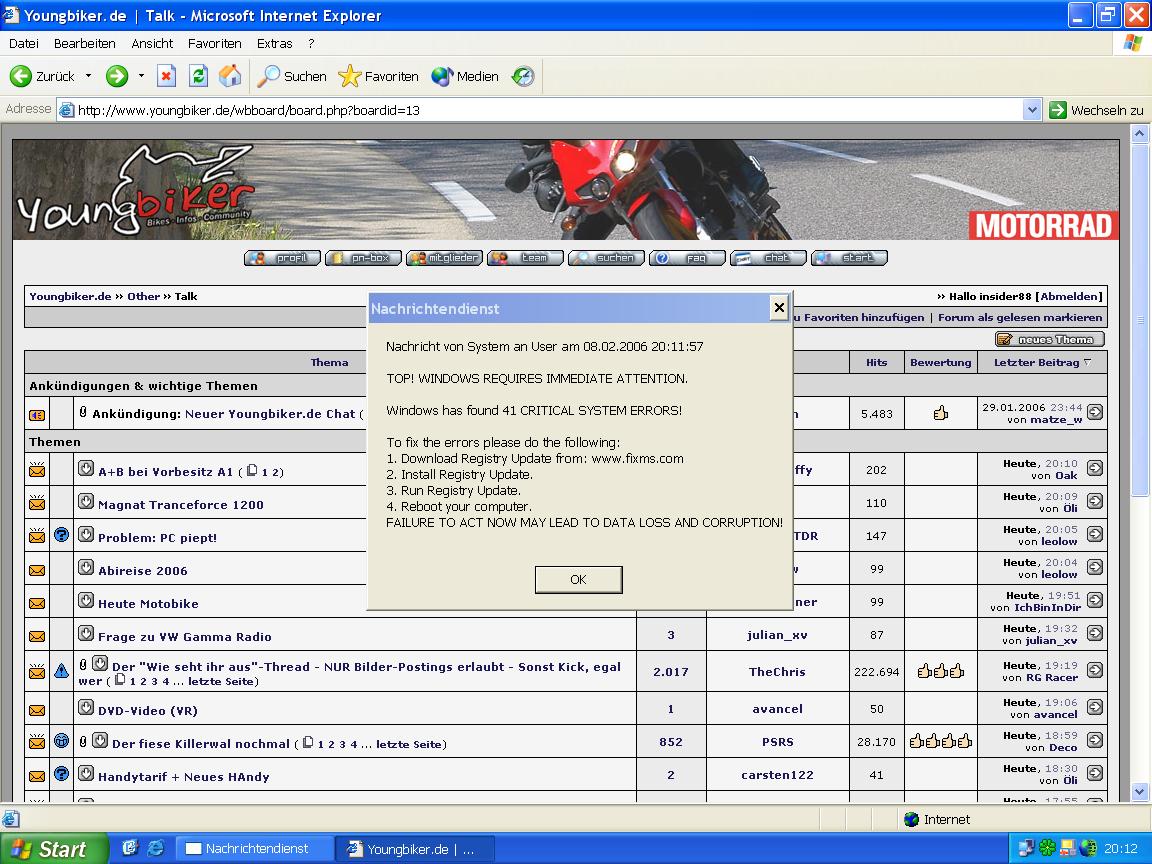Viewport: 1152px width, 864px height.
Task: Click the Hits column header
Action: tap(876, 362)
